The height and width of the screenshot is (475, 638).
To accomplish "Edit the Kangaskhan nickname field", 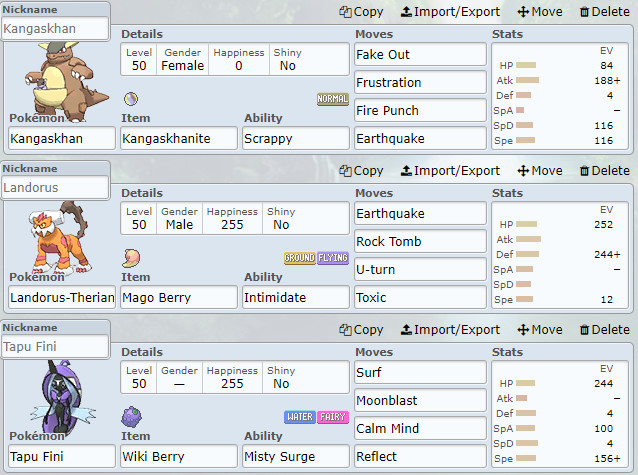I will [55, 28].
